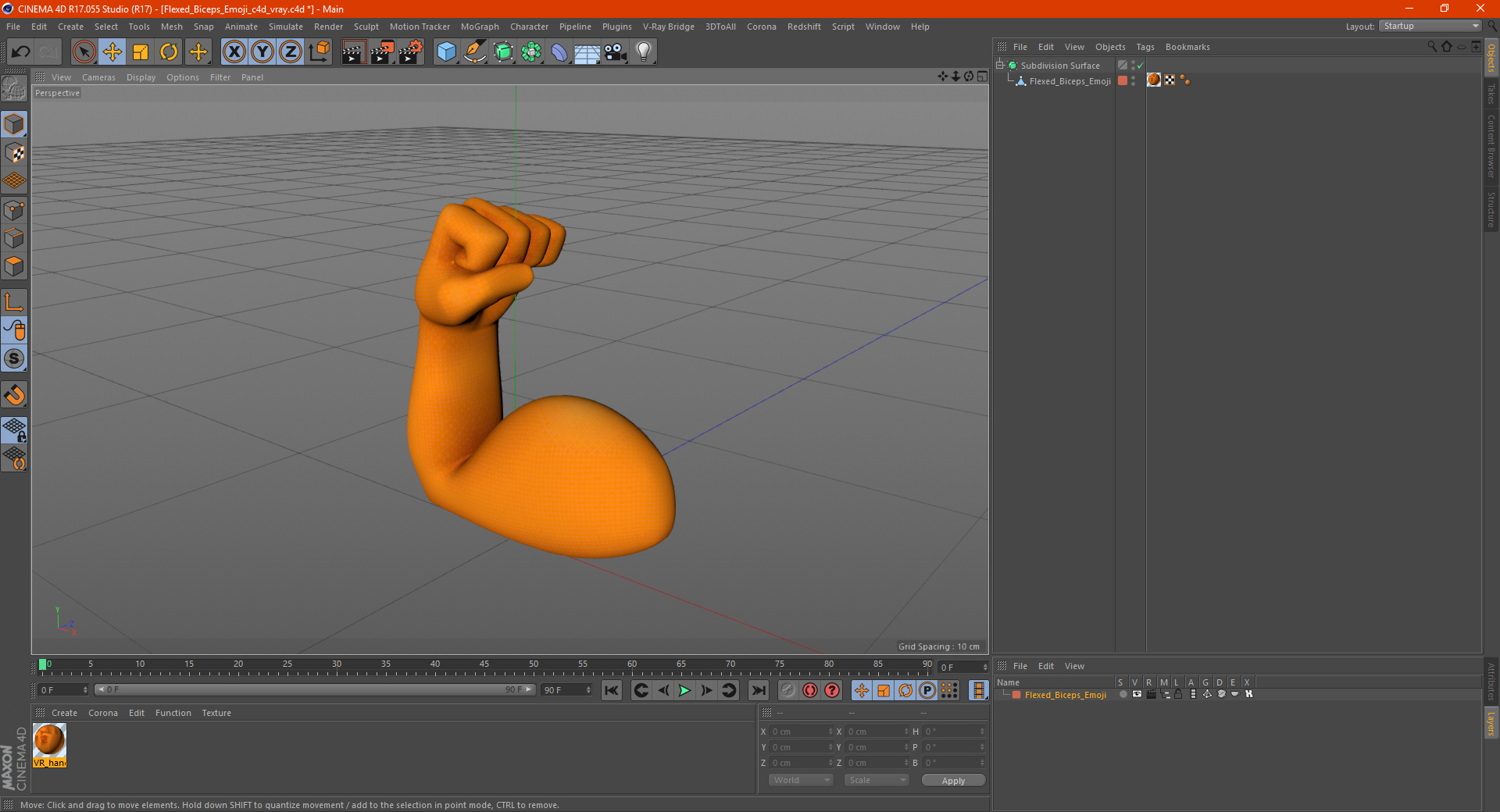Activate the Scale tool in toolbar
Image resolution: width=1500 pixels, height=812 pixels.
click(141, 52)
